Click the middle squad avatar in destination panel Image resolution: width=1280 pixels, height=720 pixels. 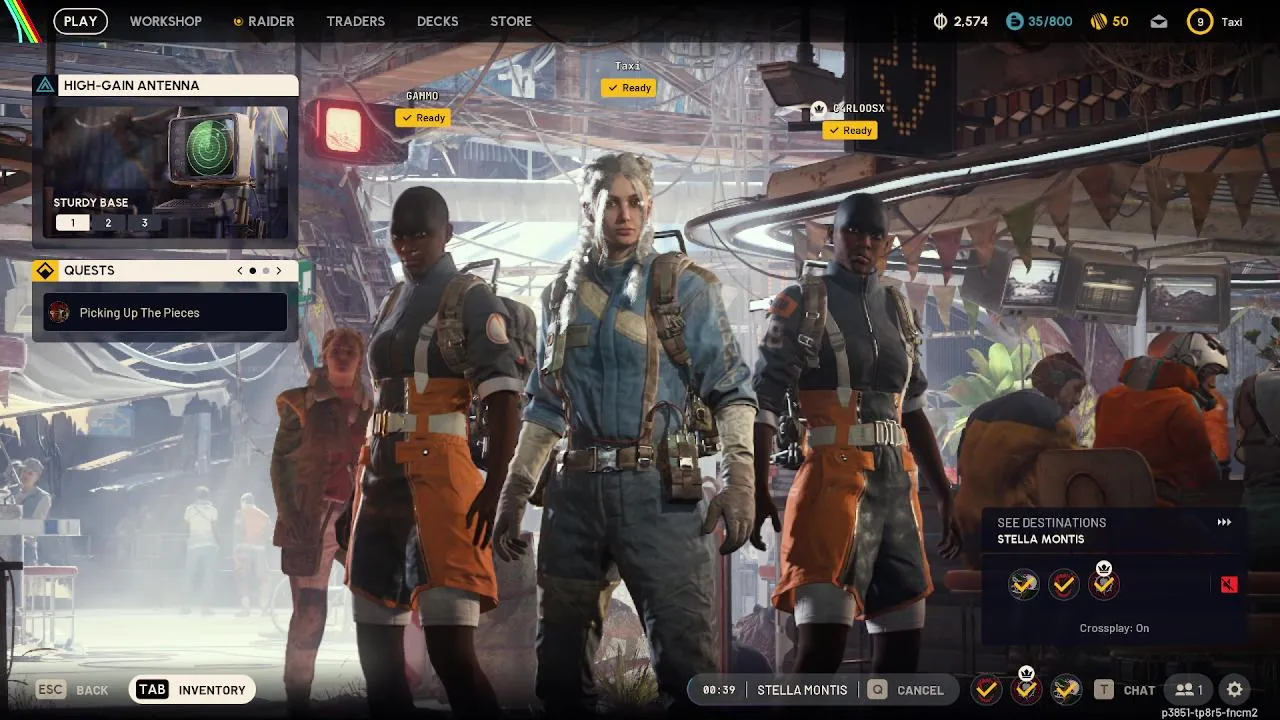coord(1064,584)
